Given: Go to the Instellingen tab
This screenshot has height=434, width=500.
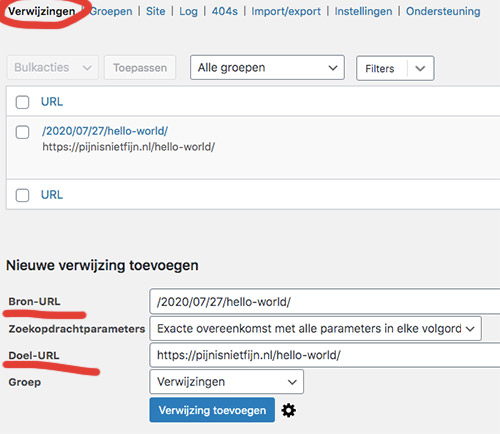Looking at the screenshot, I should (363, 11).
